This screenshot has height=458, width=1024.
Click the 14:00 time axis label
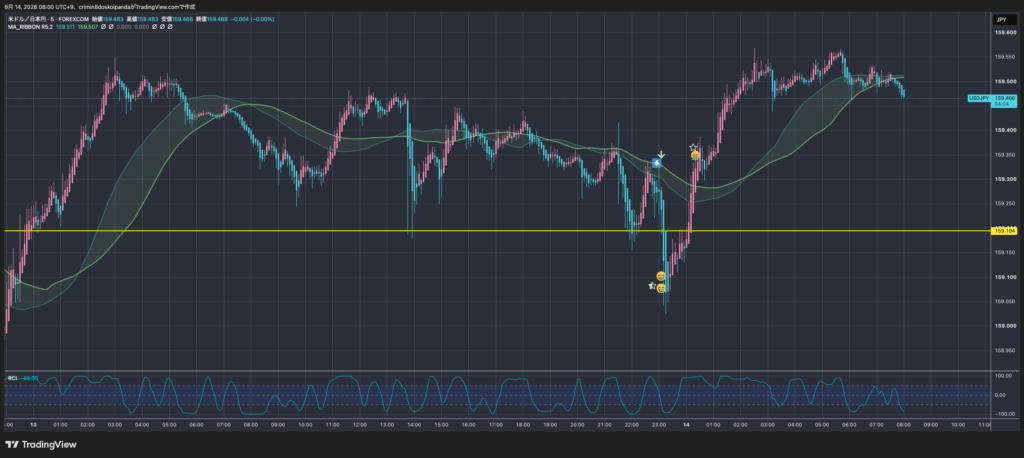pos(414,425)
